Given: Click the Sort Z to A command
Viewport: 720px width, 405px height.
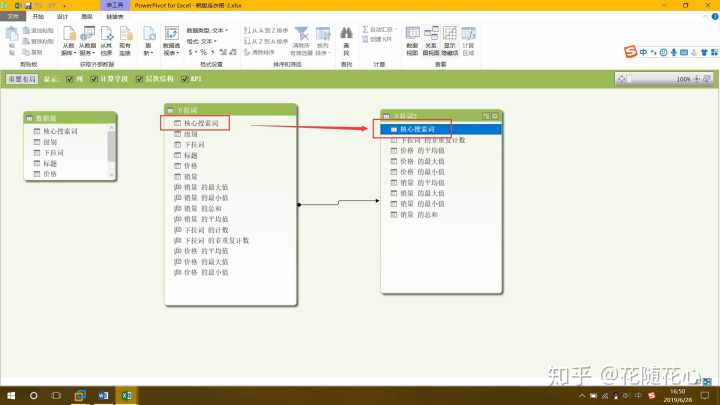Looking at the screenshot, I should [x=266, y=41].
